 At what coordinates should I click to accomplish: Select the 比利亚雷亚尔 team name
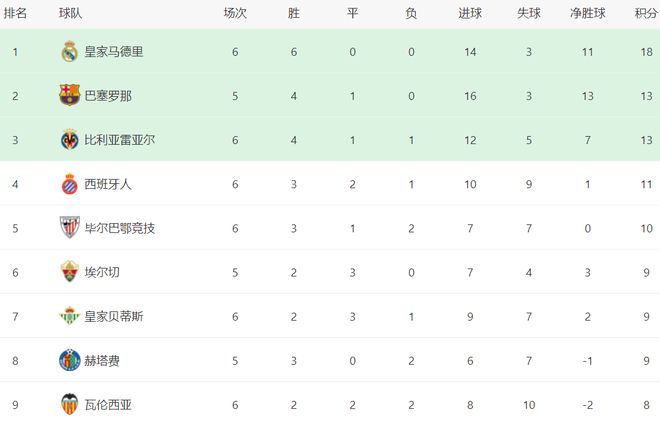pos(119,140)
